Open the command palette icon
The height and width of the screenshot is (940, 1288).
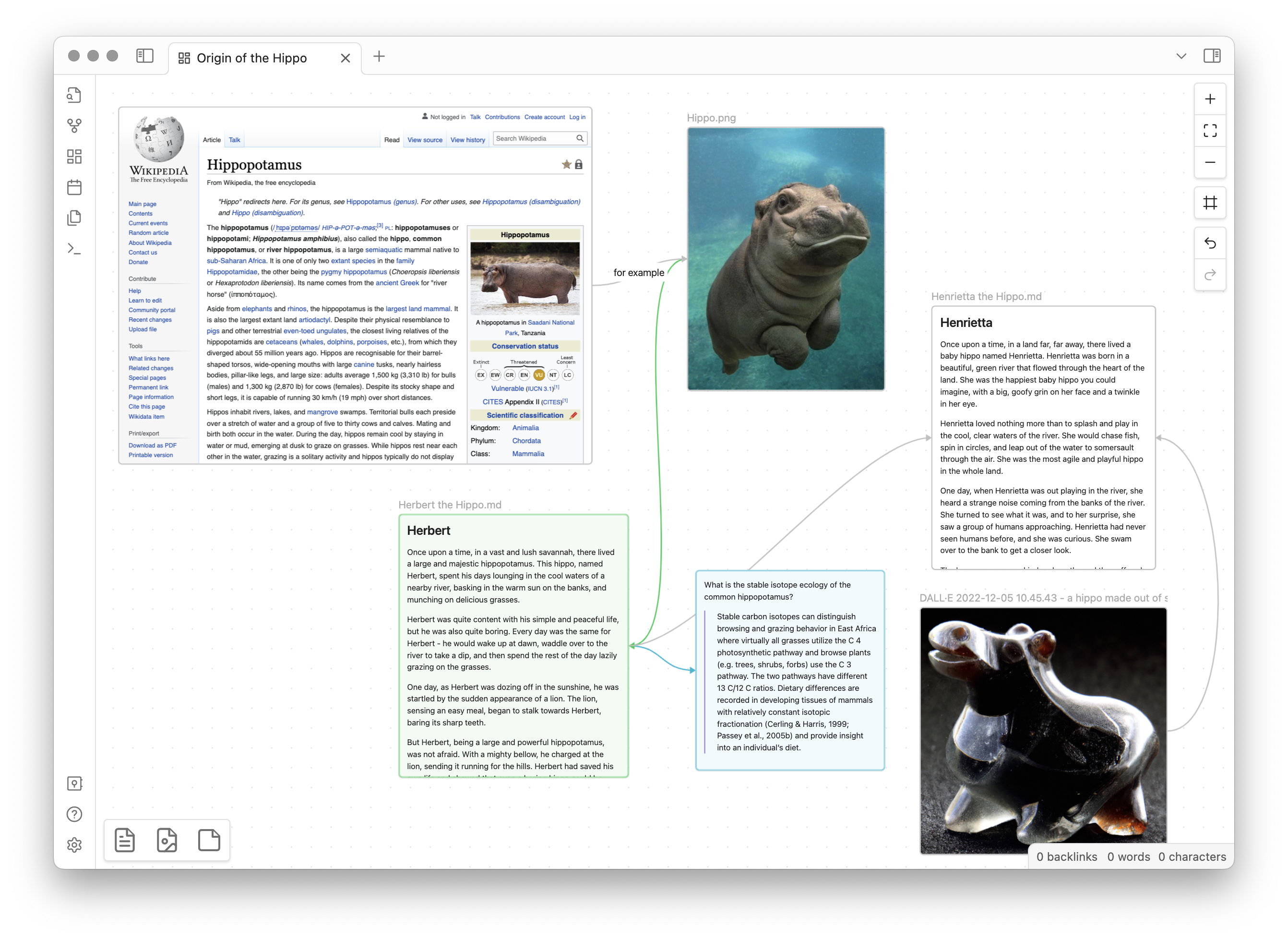coord(74,249)
